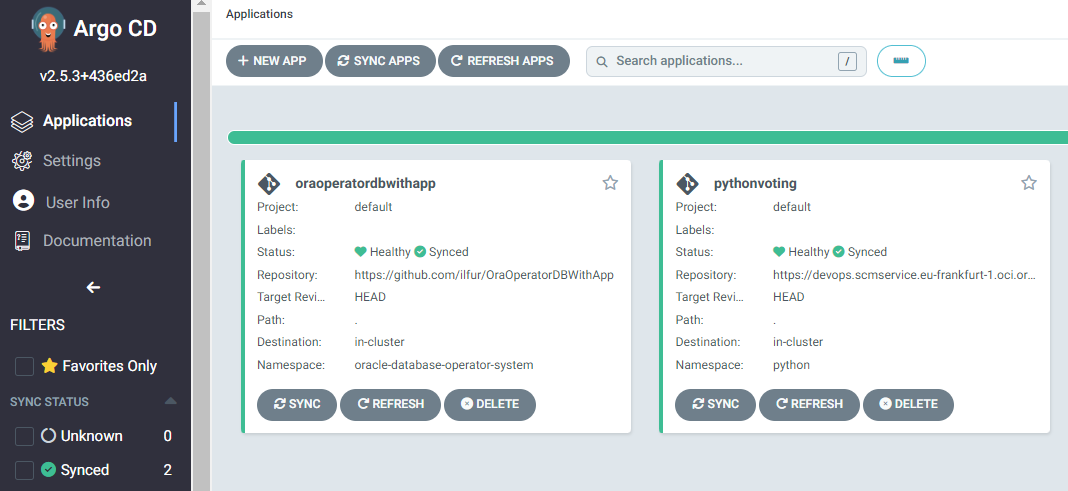Viewport: 1068px width, 491px height.
Task: Click the Unknown count 0
Action: pos(168,437)
